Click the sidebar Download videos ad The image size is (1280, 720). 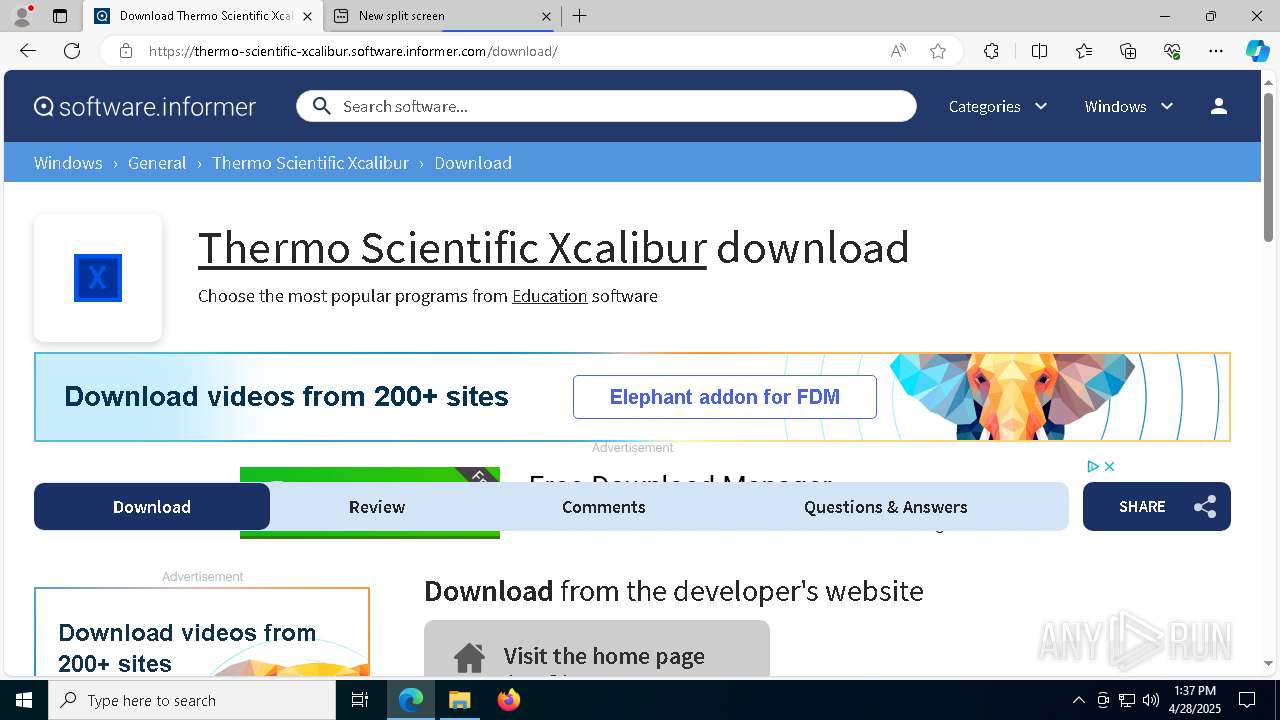point(202,632)
